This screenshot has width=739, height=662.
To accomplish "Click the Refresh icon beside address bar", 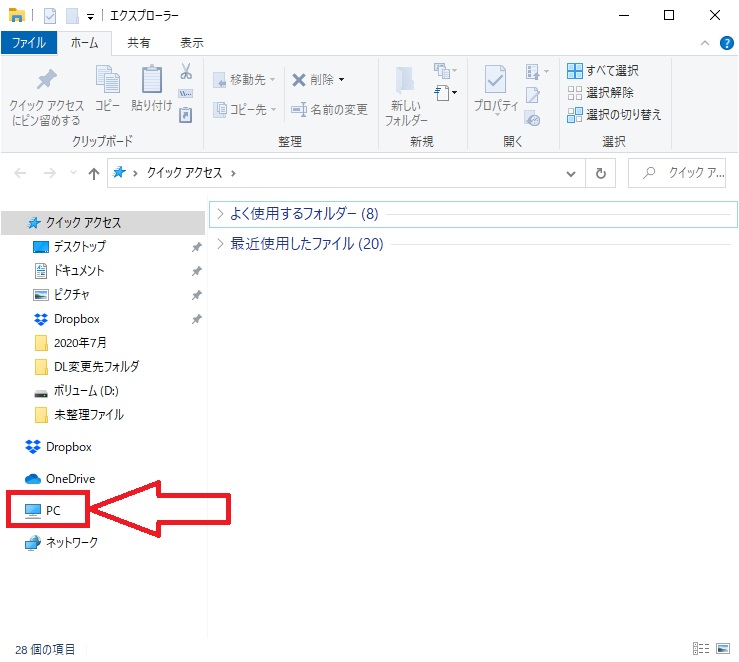I will tap(600, 173).
